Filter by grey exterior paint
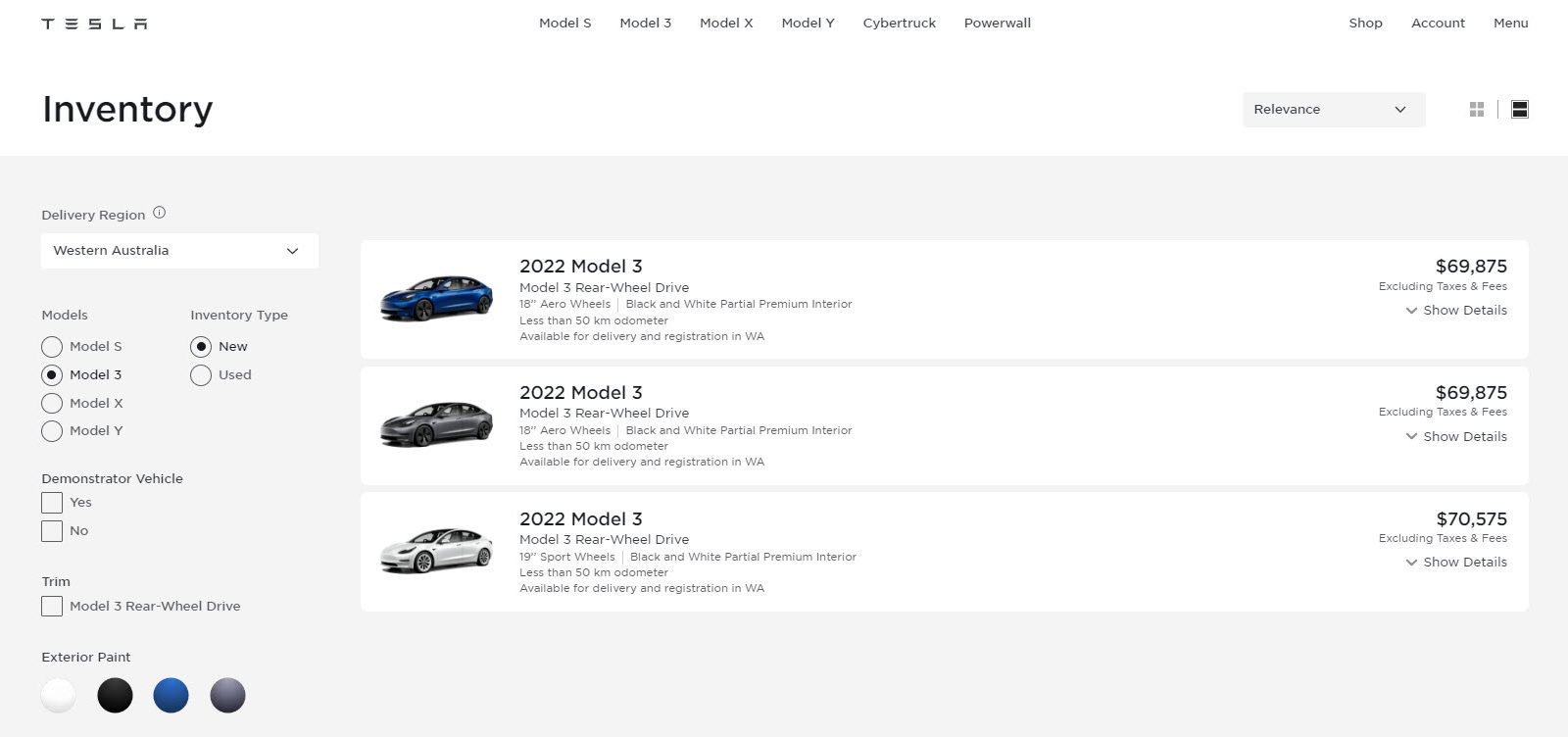This screenshot has width=1568, height=737. pyautogui.click(x=227, y=696)
